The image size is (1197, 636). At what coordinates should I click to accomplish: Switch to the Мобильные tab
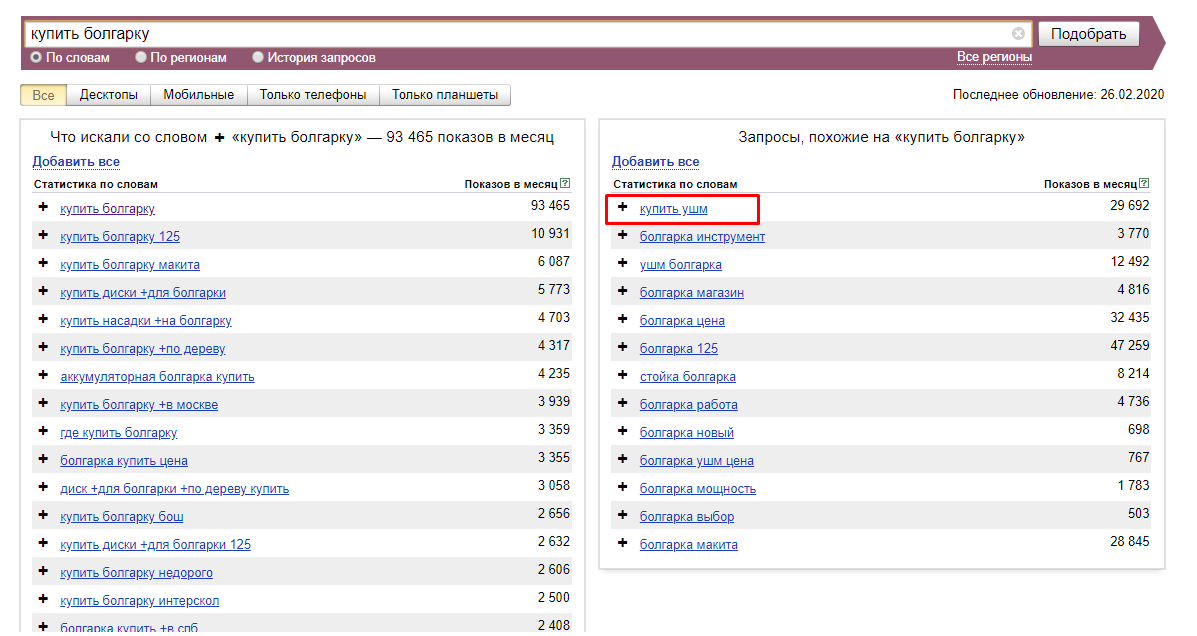pyautogui.click(x=198, y=95)
